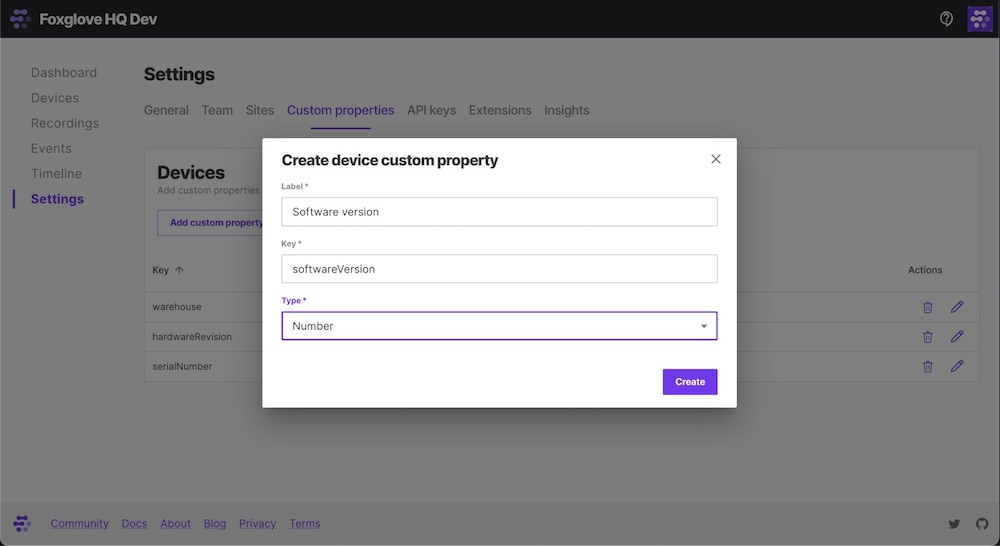Edit the serialNumber property

point(957,367)
